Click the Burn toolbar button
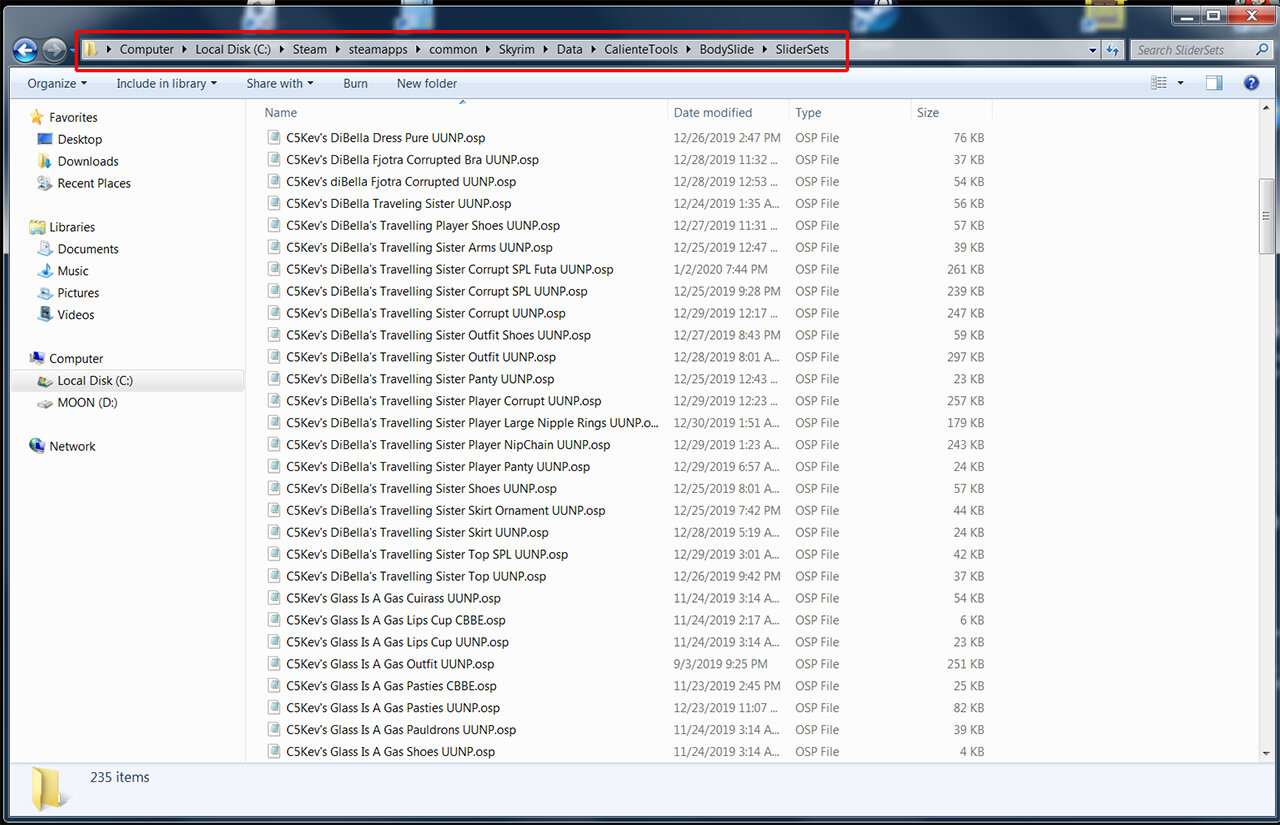This screenshot has width=1280, height=825. pyautogui.click(x=355, y=84)
